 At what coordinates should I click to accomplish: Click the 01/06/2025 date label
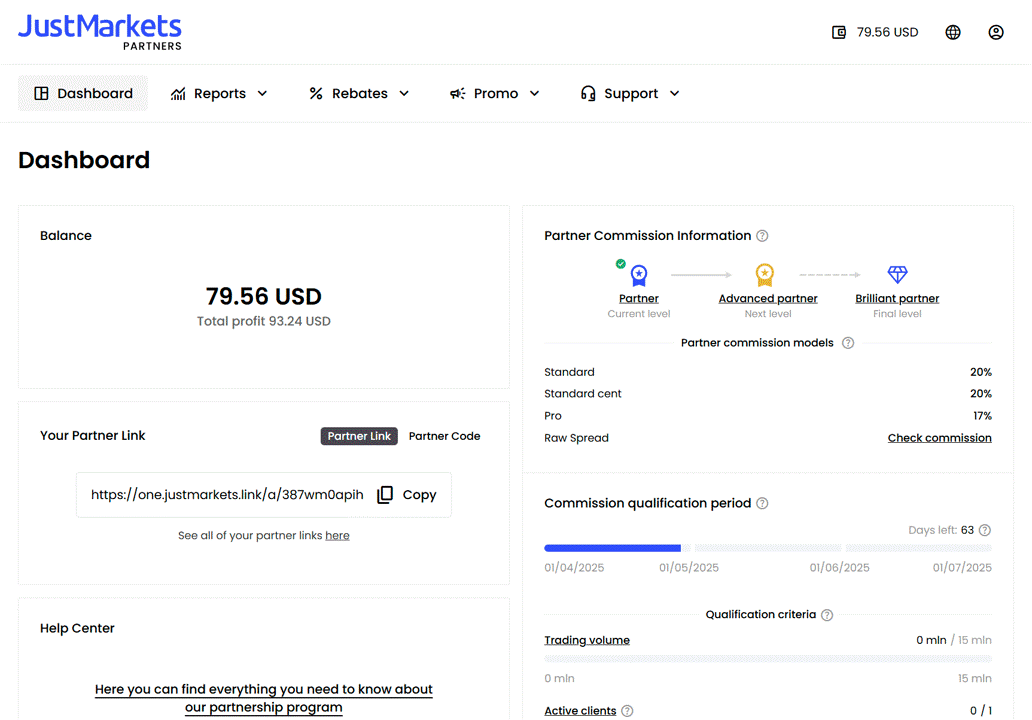[x=839, y=568]
